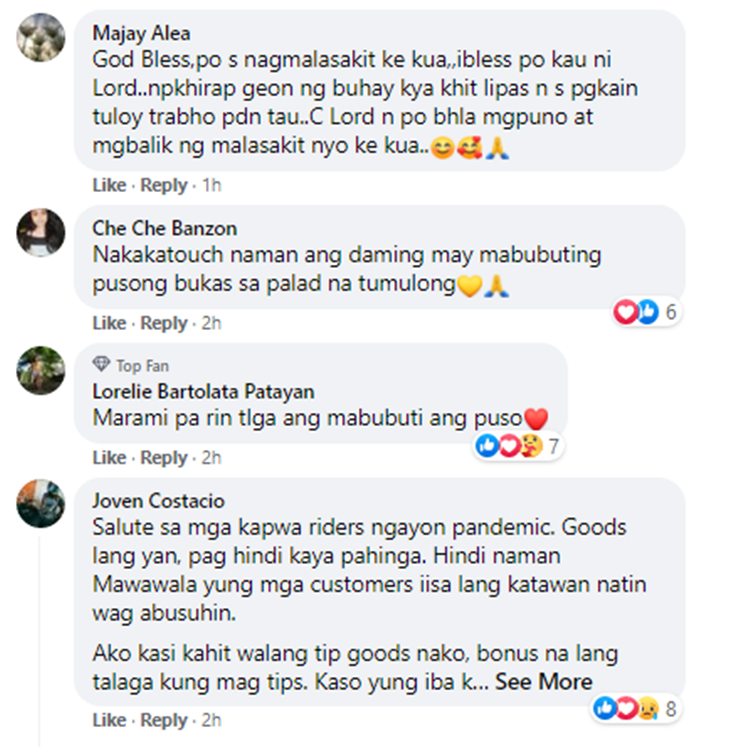Viewport: 750px width, 747px height.
Task: Like Lorelie Bartolata Patayan's comment
Action: [x=110, y=458]
